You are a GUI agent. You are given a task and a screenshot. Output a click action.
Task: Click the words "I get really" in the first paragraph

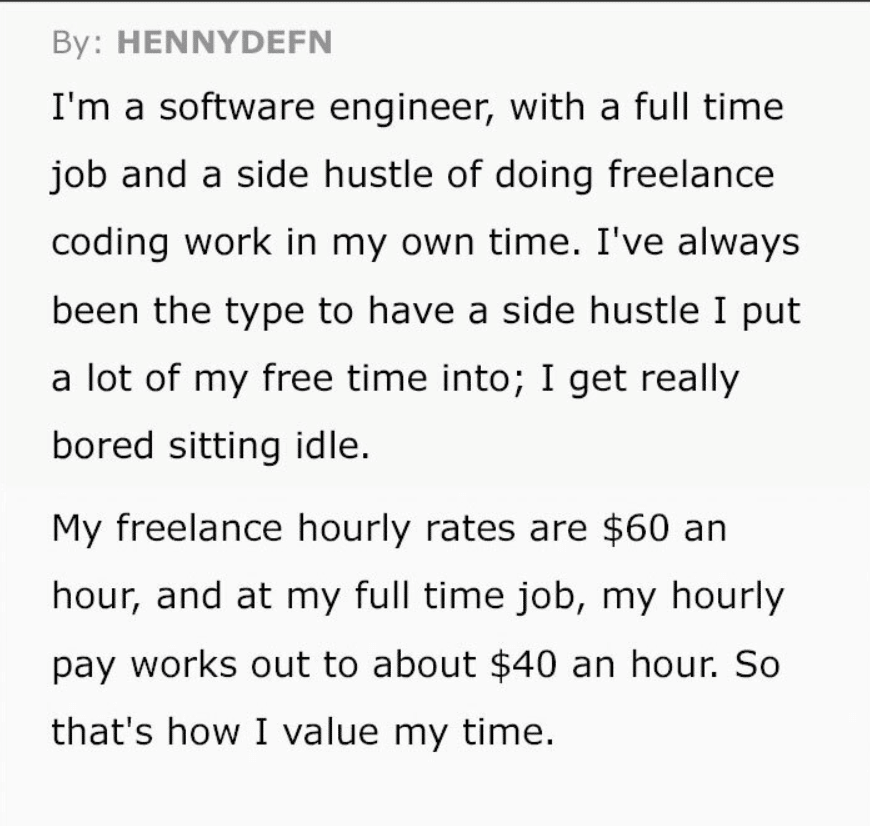[x=639, y=380]
